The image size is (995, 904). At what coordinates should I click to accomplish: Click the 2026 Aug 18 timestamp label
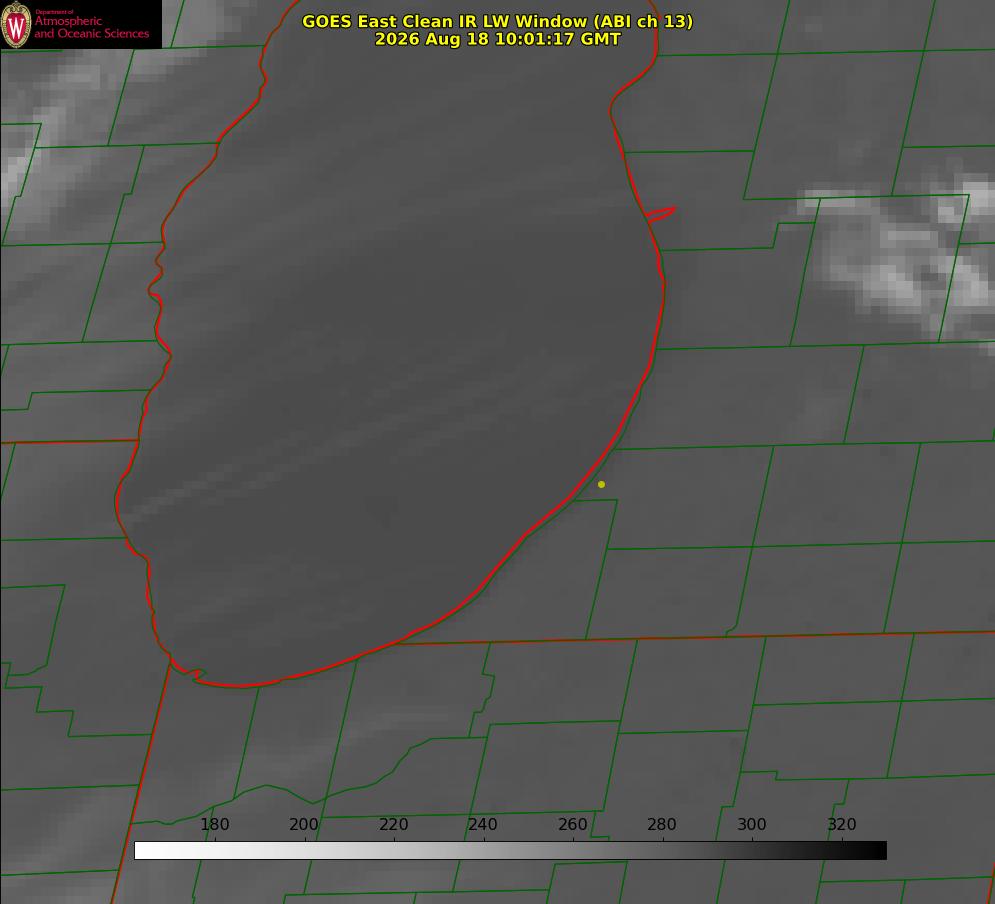coord(498,39)
